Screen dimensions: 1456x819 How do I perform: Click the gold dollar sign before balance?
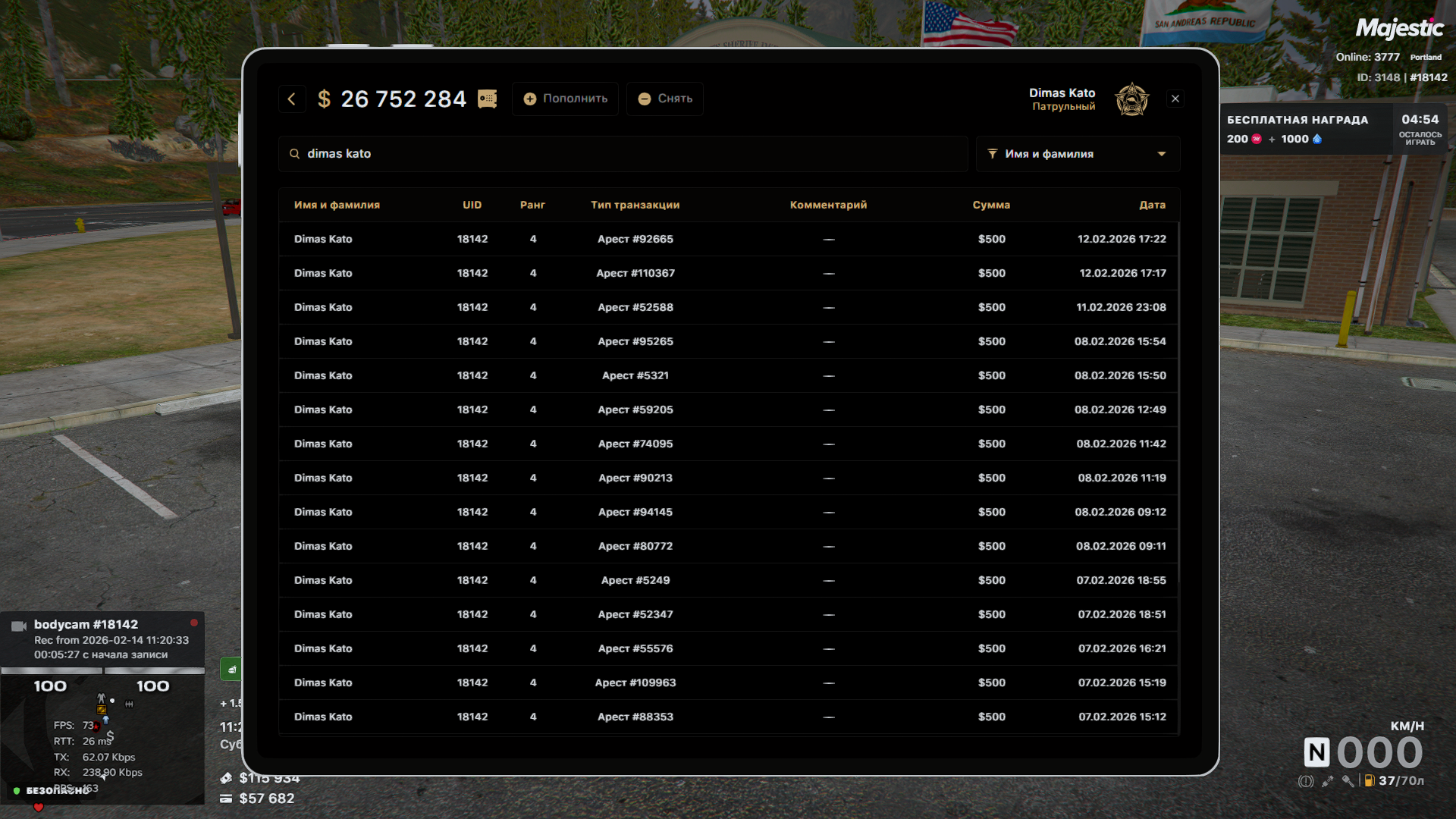coord(324,99)
